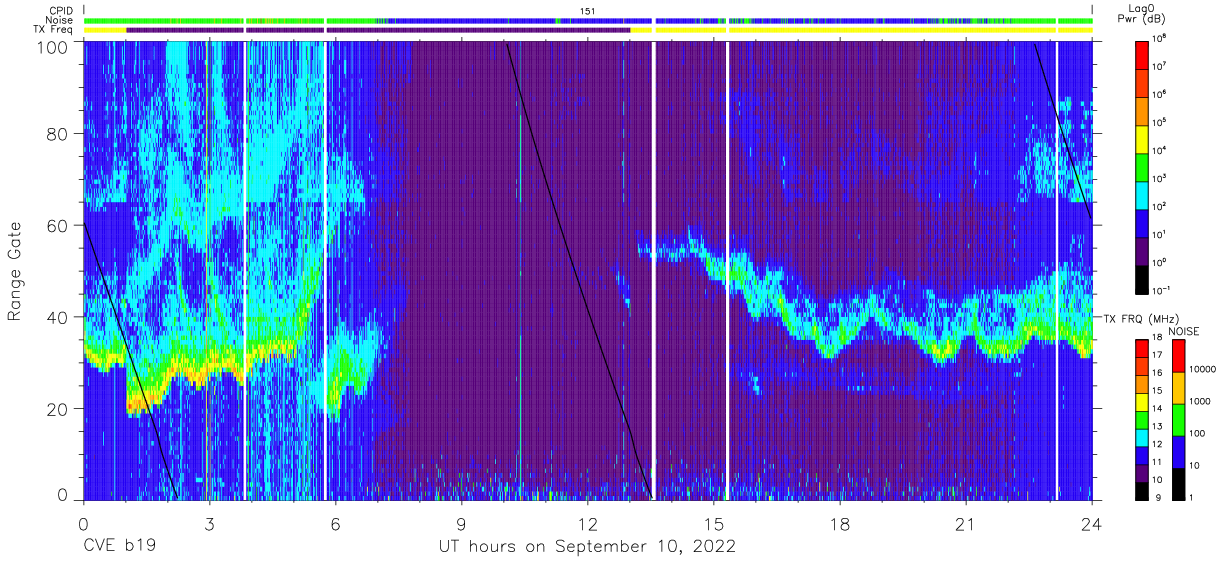Click the x-axis tick label '15'
1228x567 pixels.
(713, 524)
